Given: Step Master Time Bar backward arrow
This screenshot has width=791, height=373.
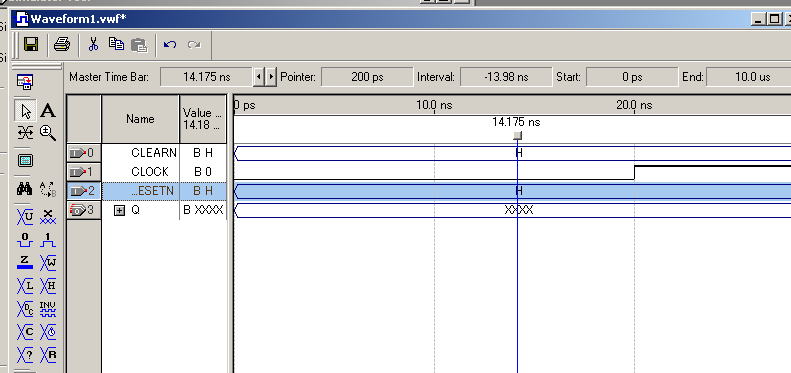Looking at the screenshot, I should point(259,77).
